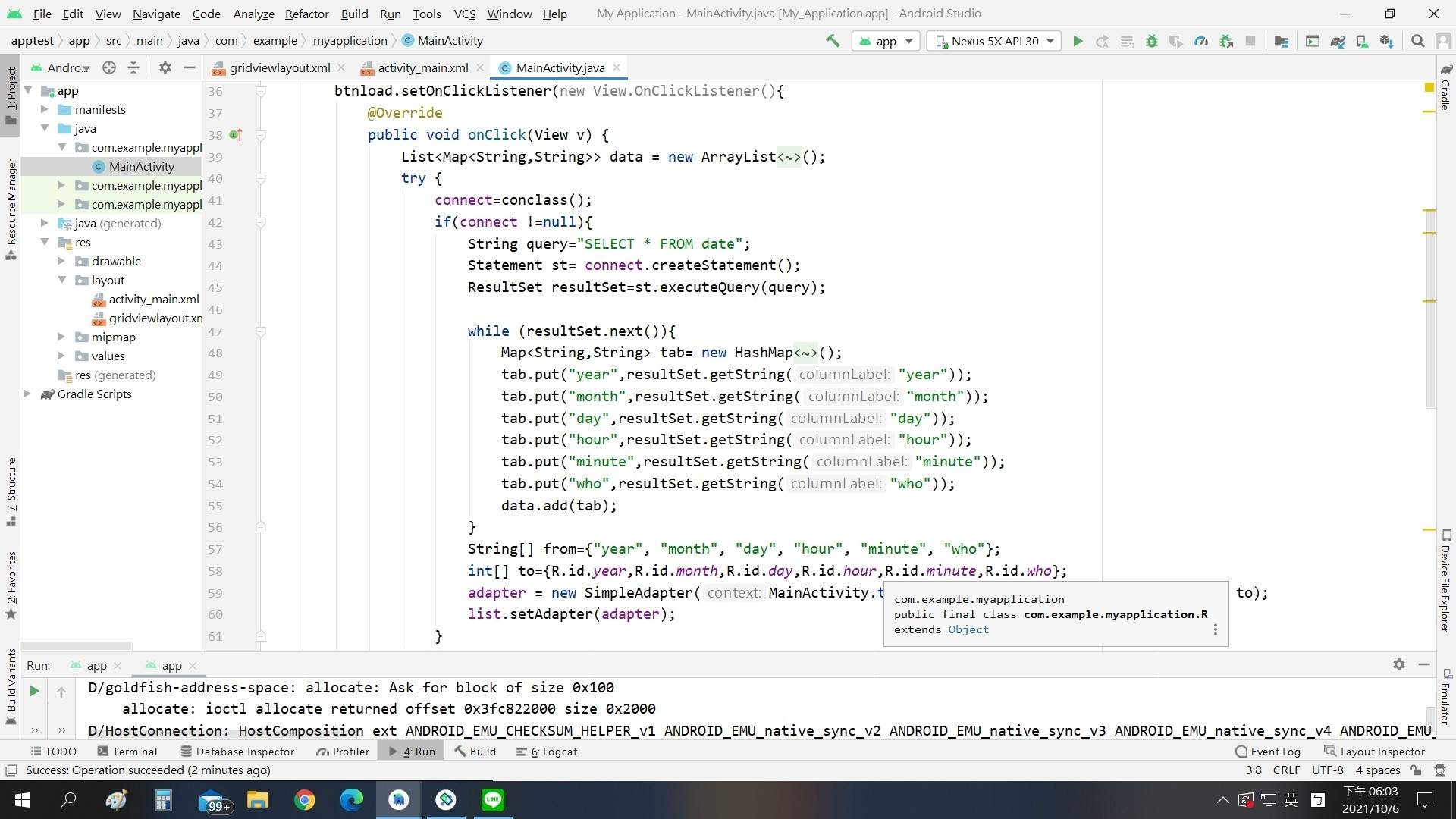1456x819 pixels.
Task: Toggle the read-only lock icon in status bar
Action: point(1416,770)
